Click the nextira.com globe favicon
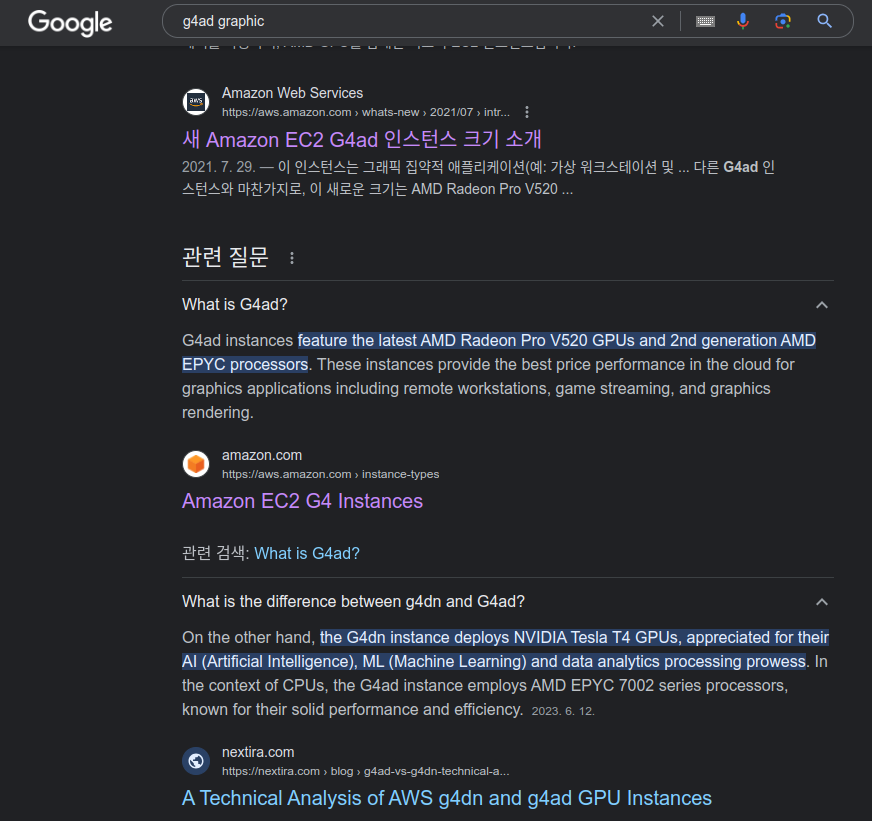This screenshot has height=821, width=872. tap(196, 761)
